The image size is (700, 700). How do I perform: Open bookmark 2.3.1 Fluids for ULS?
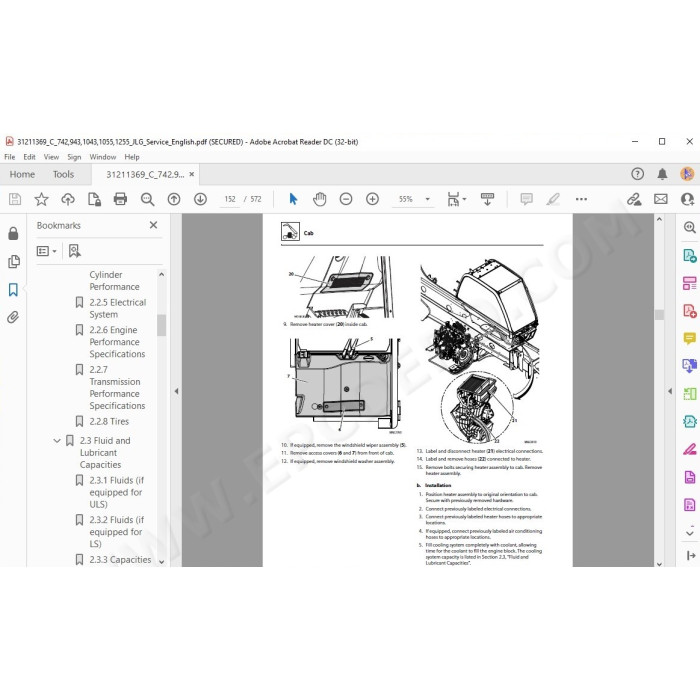(117, 492)
